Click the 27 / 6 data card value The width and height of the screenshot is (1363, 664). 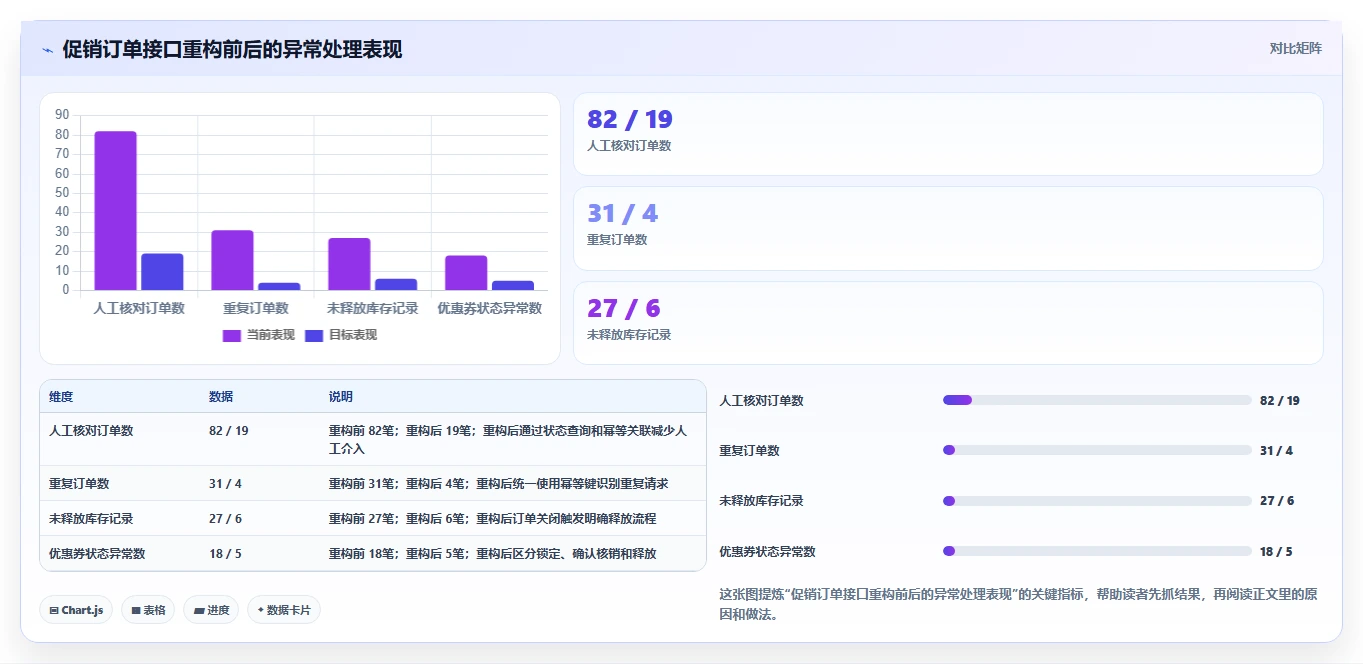[x=624, y=308]
